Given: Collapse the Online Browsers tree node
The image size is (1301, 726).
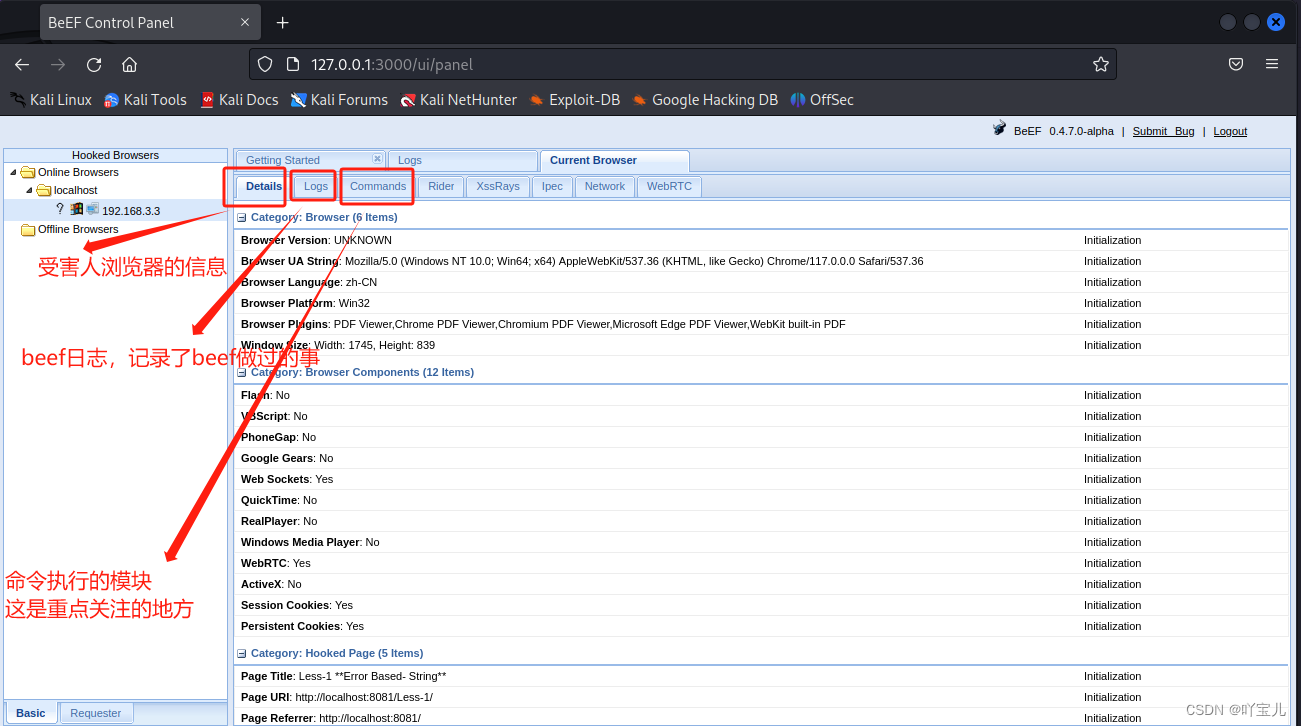Looking at the screenshot, I should point(12,171).
